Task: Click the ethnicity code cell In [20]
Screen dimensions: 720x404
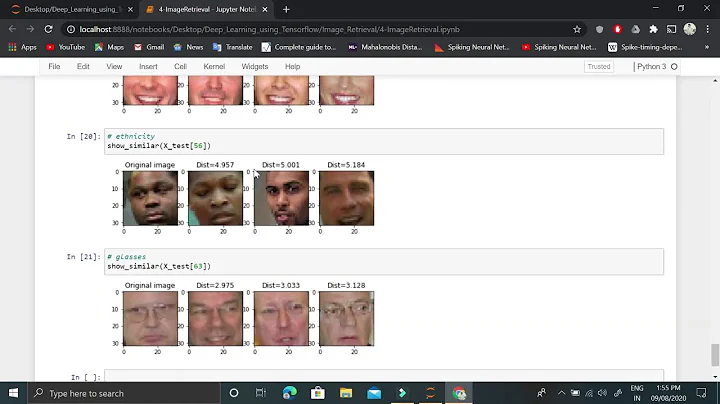Action: (x=384, y=141)
